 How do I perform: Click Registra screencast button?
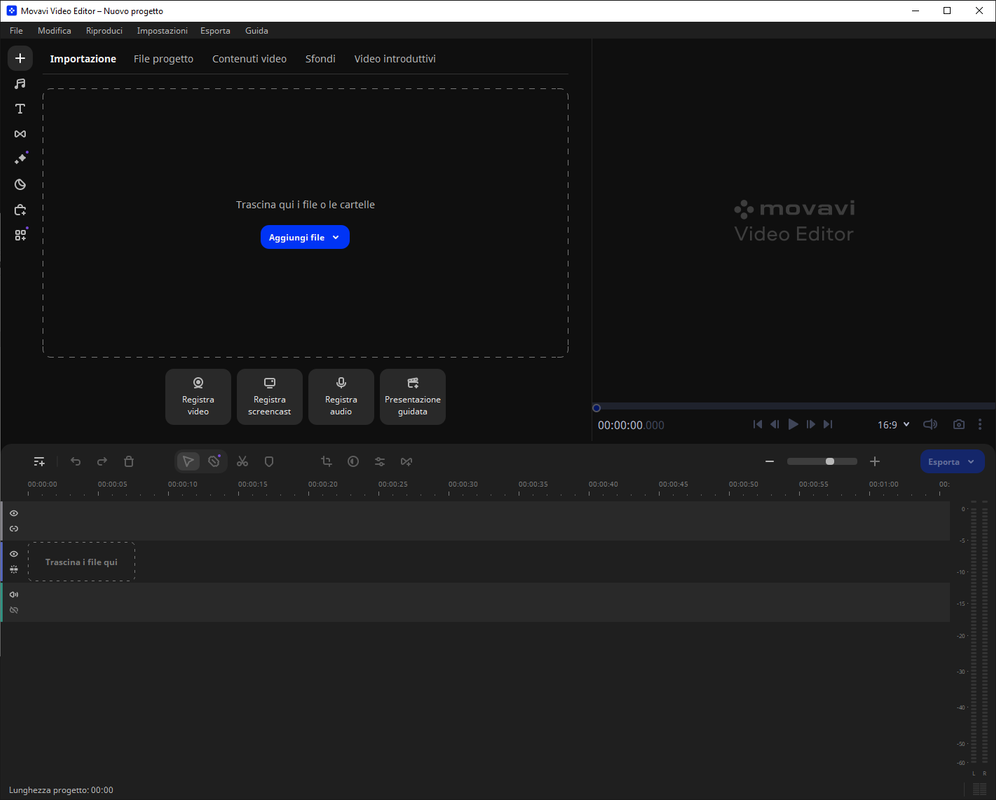click(269, 397)
